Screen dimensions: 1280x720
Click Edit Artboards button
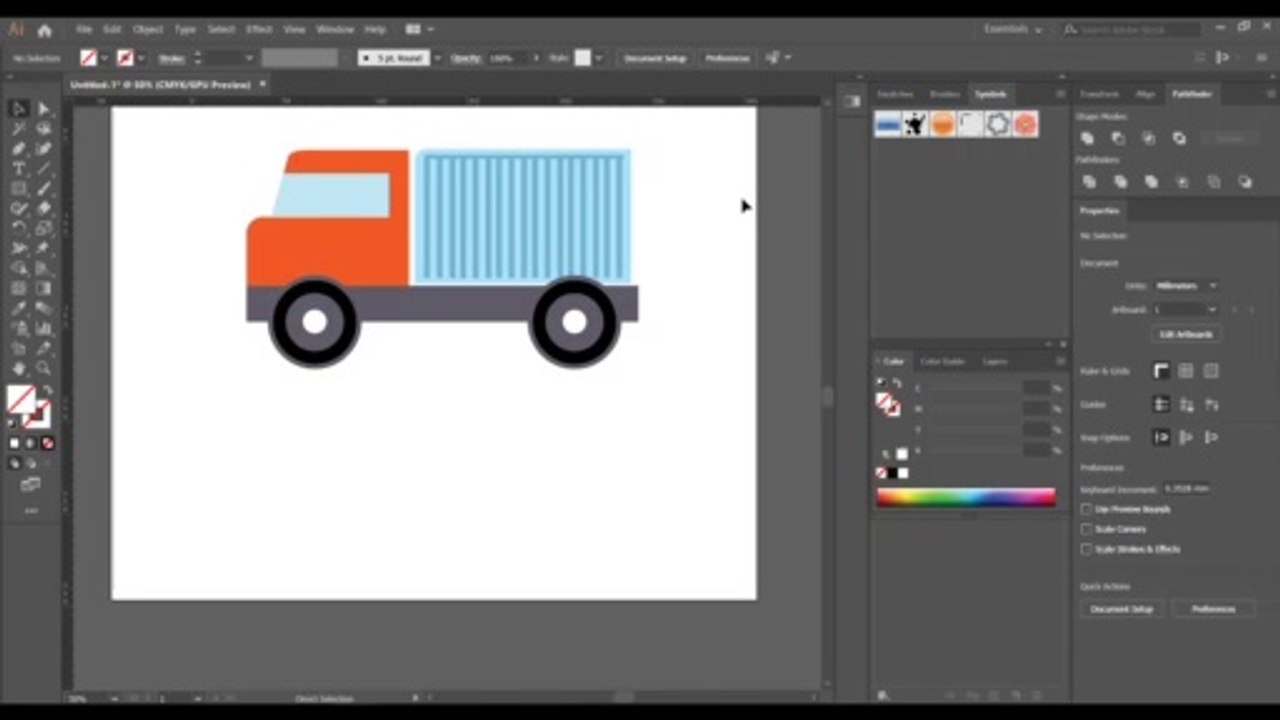[1186, 334]
